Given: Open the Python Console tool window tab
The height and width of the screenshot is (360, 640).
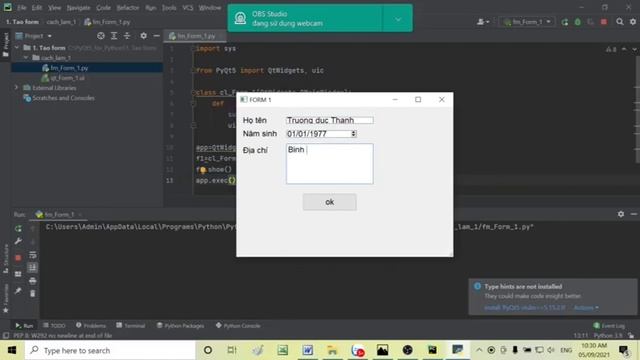Looking at the screenshot, I should tap(238, 325).
